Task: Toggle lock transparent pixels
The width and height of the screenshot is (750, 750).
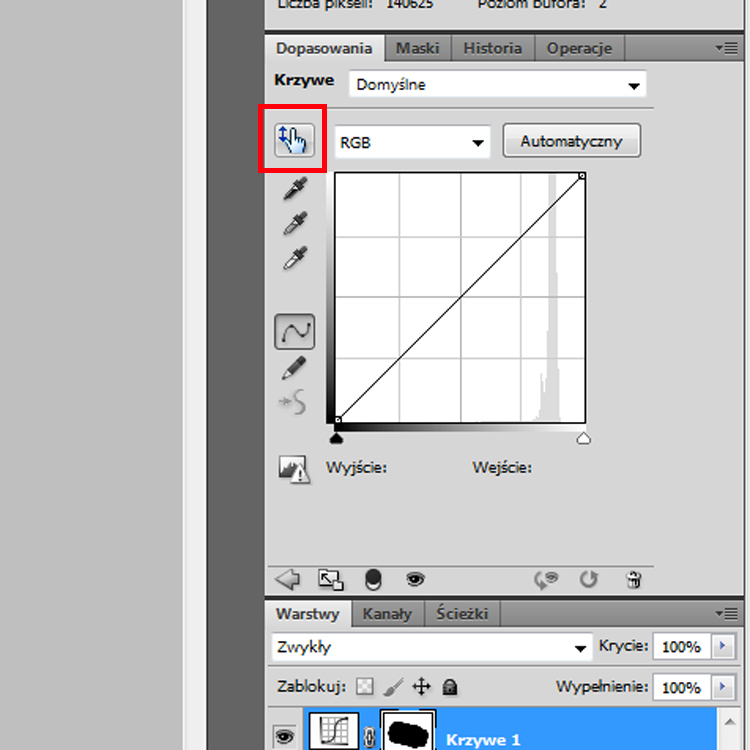Action: coord(365,687)
